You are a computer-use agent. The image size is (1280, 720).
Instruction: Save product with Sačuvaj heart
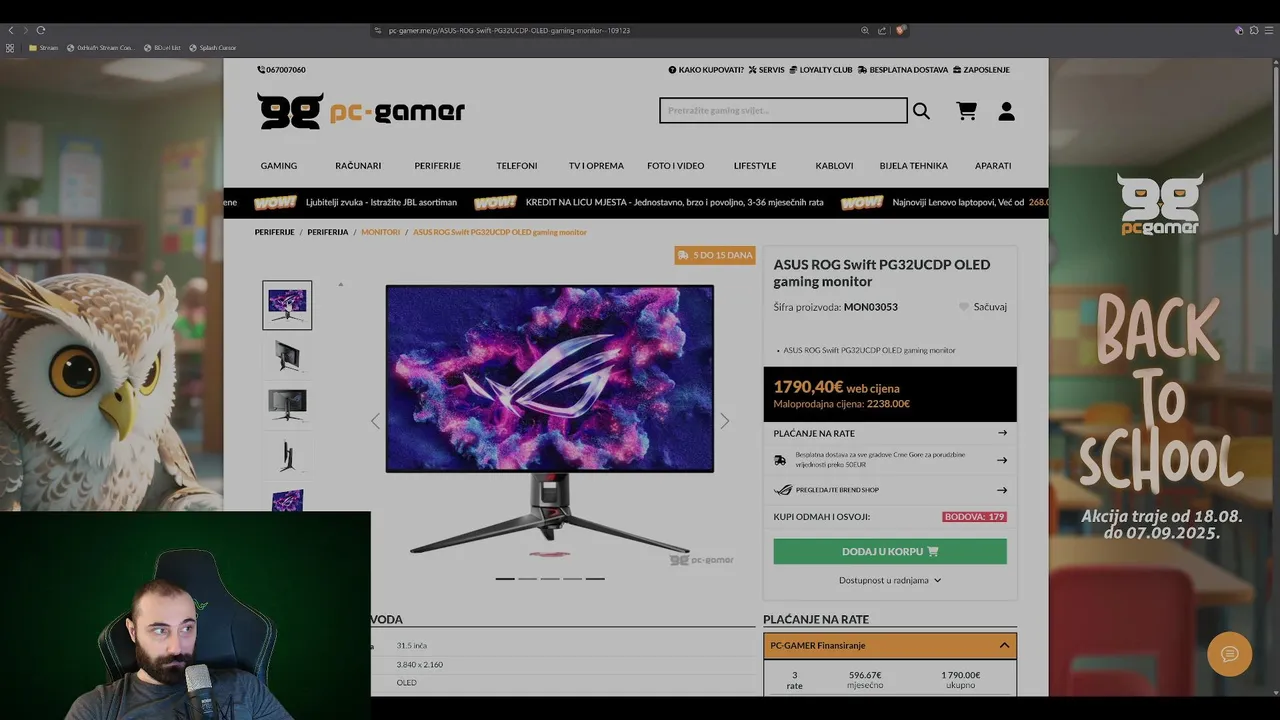tap(982, 307)
